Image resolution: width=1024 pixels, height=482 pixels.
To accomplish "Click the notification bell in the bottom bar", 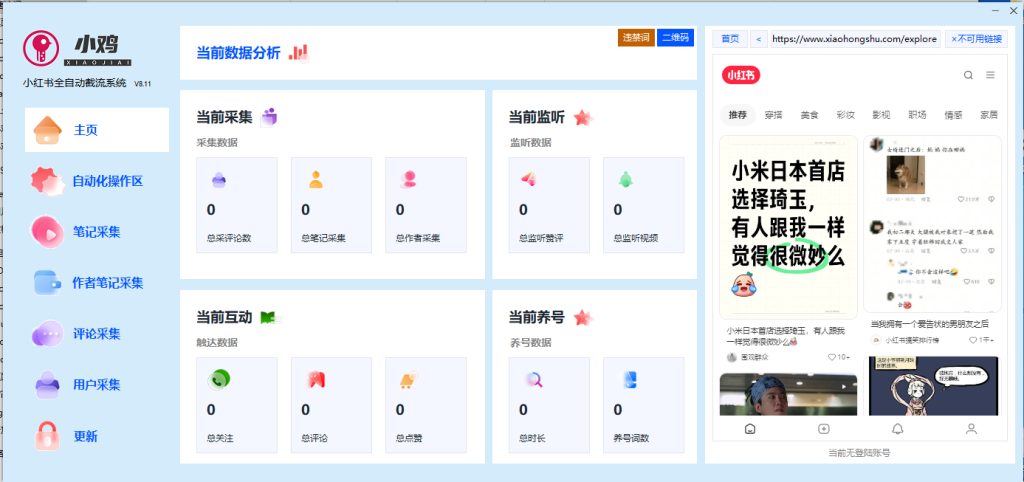I will point(898,429).
